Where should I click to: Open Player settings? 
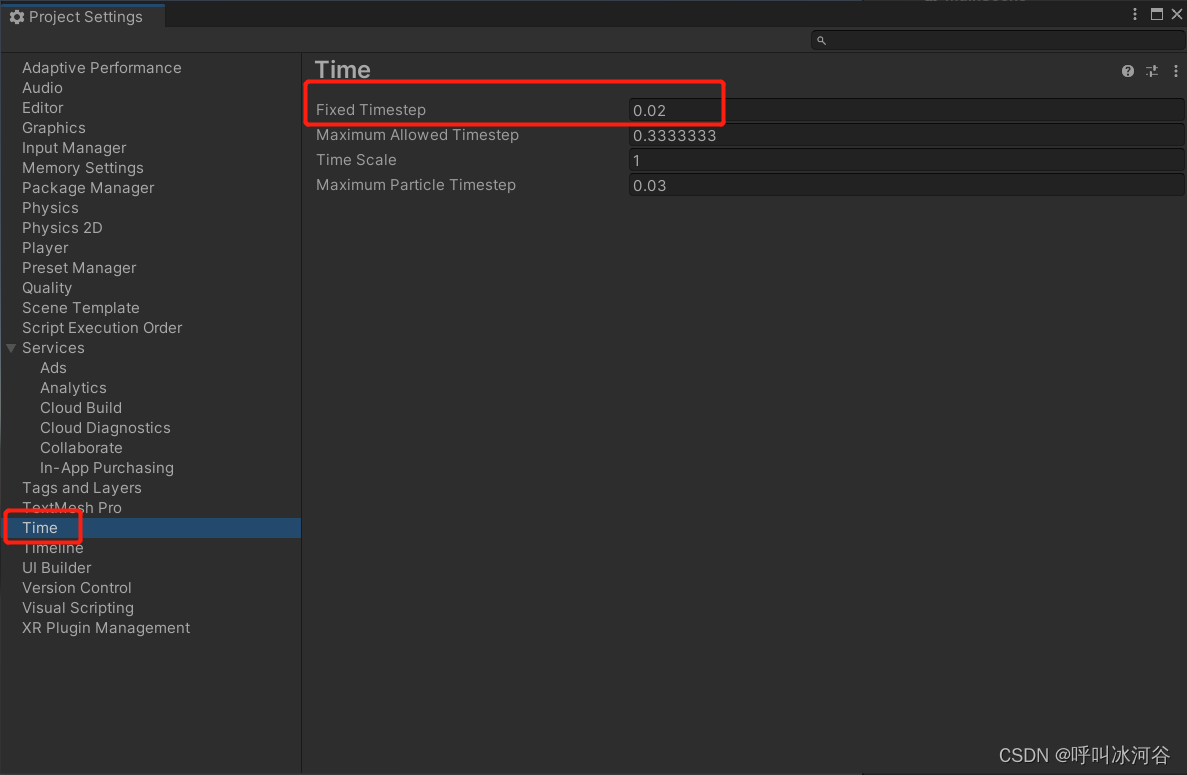45,248
